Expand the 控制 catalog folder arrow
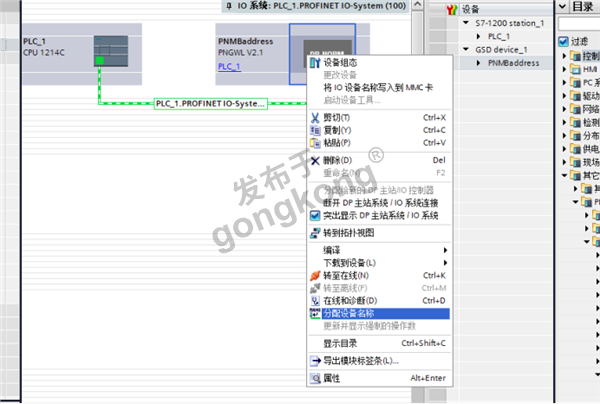This screenshot has height=404, width=600. 564,56
